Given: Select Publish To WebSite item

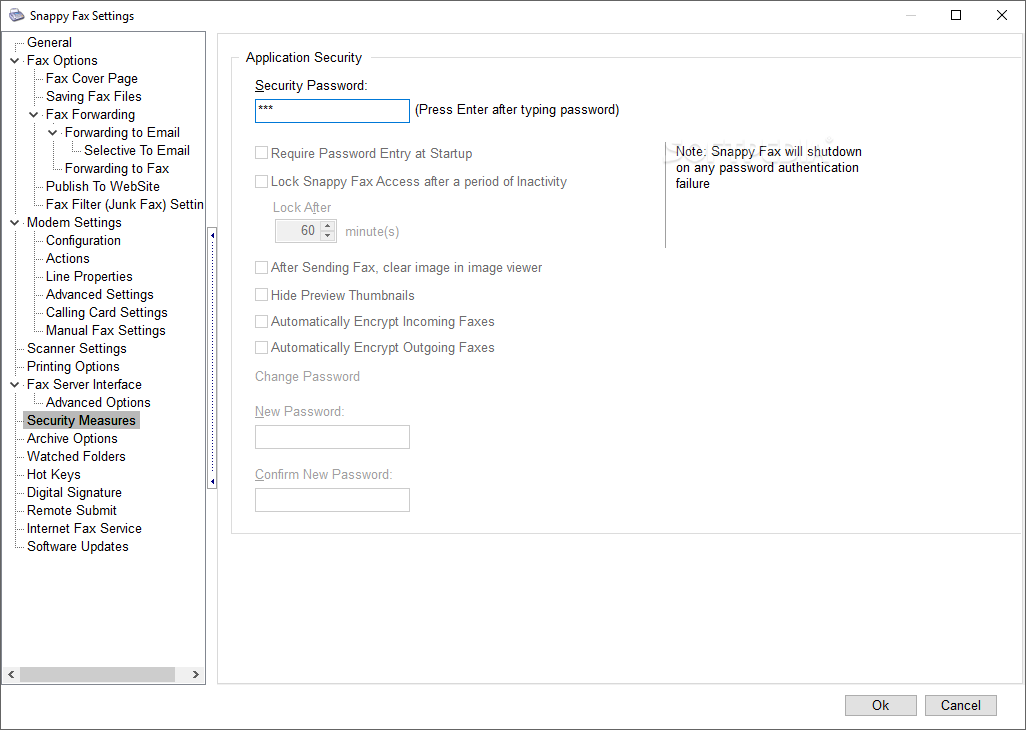Looking at the screenshot, I should pyautogui.click(x=103, y=186).
